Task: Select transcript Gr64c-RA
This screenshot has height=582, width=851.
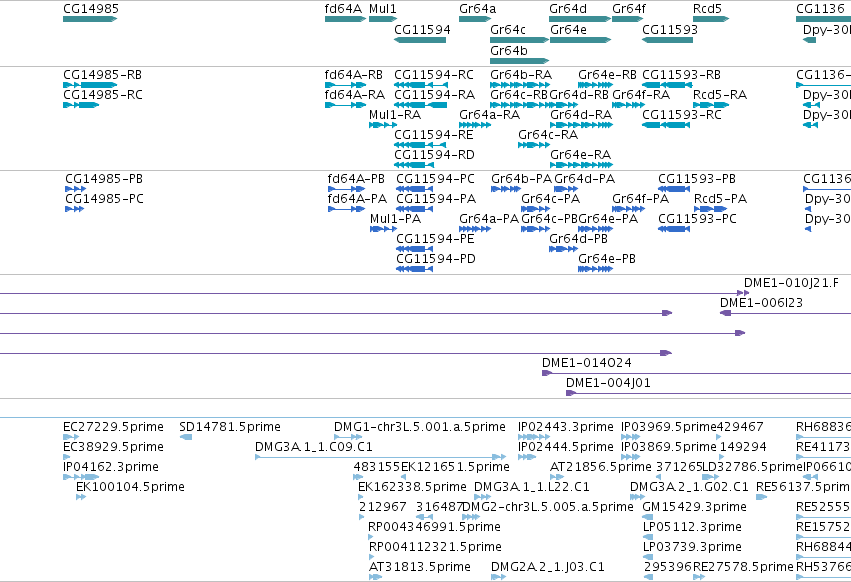Action: [534, 145]
